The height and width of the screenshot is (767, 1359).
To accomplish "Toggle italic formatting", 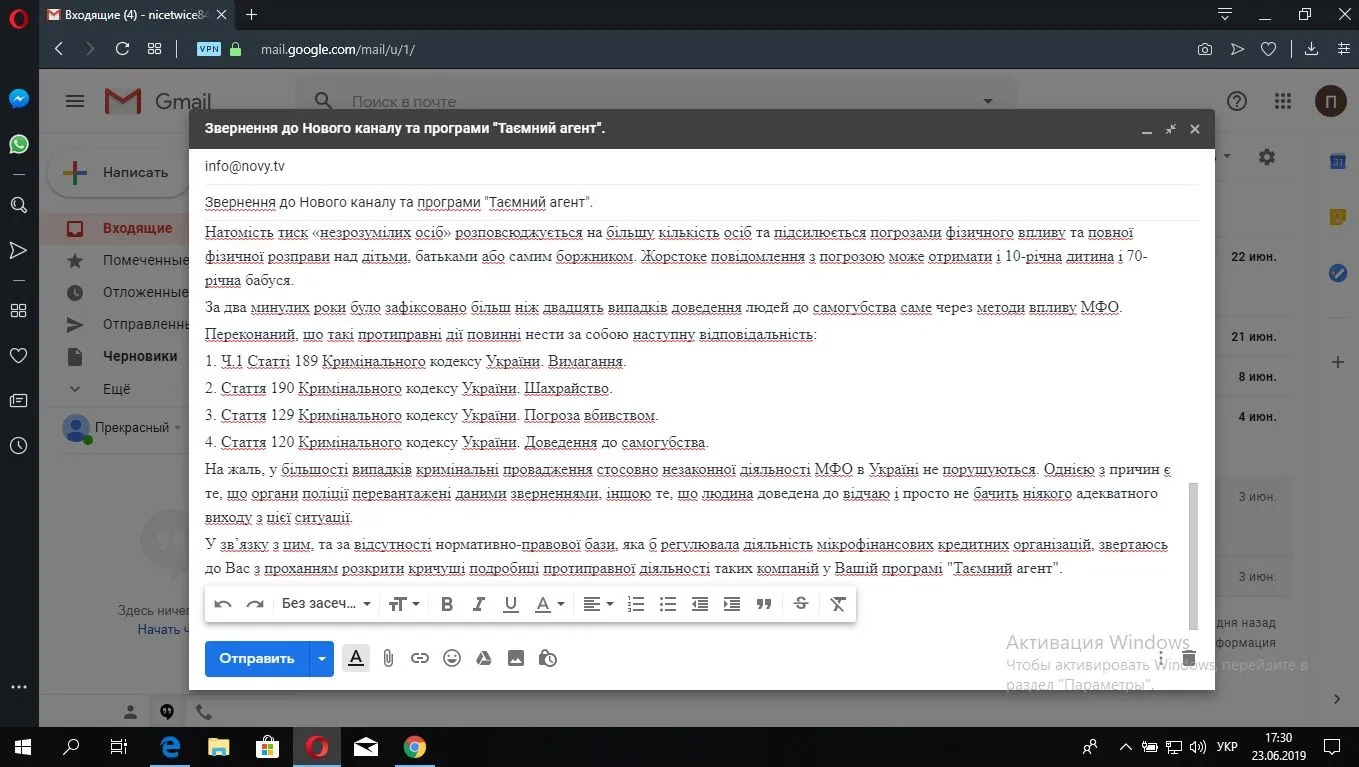I will 479,604.
